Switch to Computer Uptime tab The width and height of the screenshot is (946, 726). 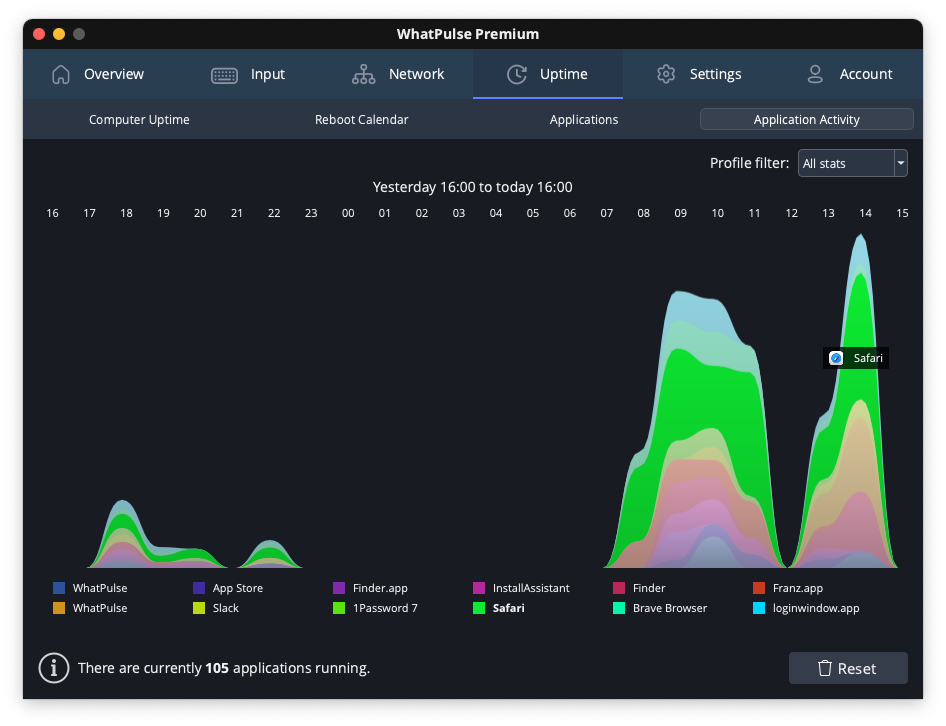[139, 120]
